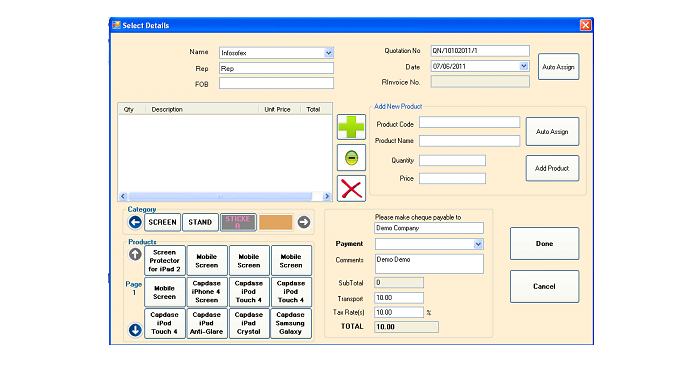The height and width of the screenshot is (371, 700).
Task: Click the Select Details window title icon
Action: (x=117, y=25)
